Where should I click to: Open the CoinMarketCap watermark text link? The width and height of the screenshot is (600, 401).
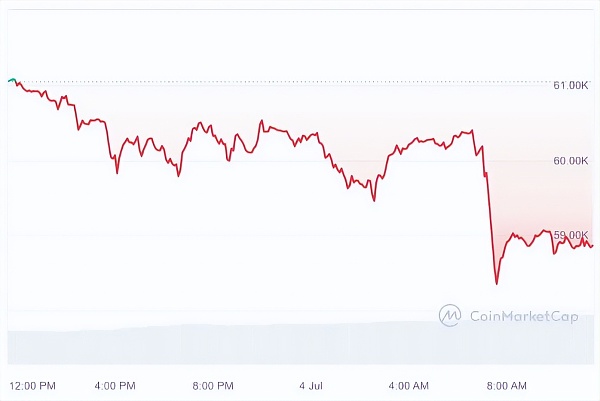click(x=524, y=316)
